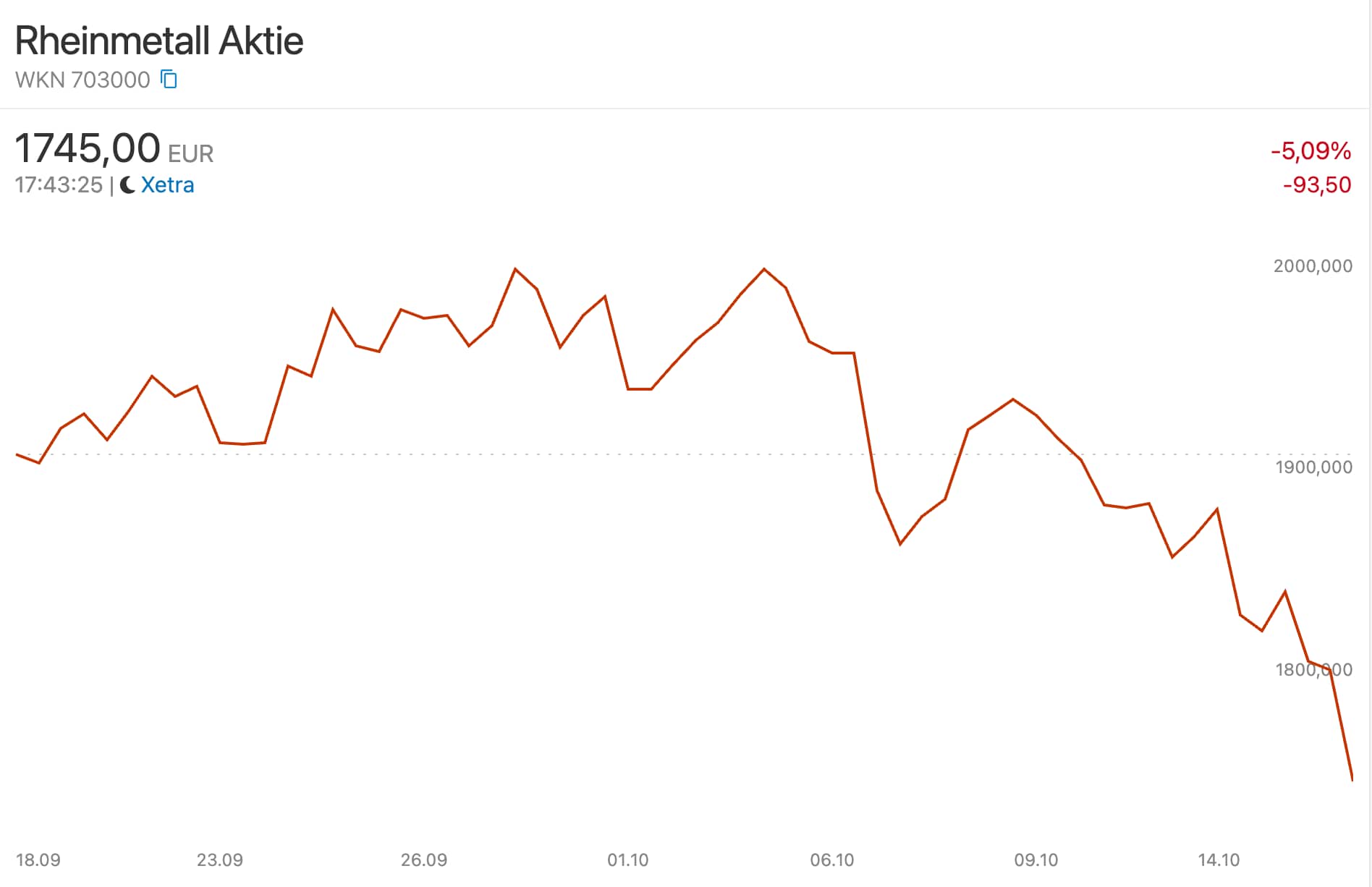Click the EUR currency label
This screenshot has width=1372, height=887.
click(191, 154)
